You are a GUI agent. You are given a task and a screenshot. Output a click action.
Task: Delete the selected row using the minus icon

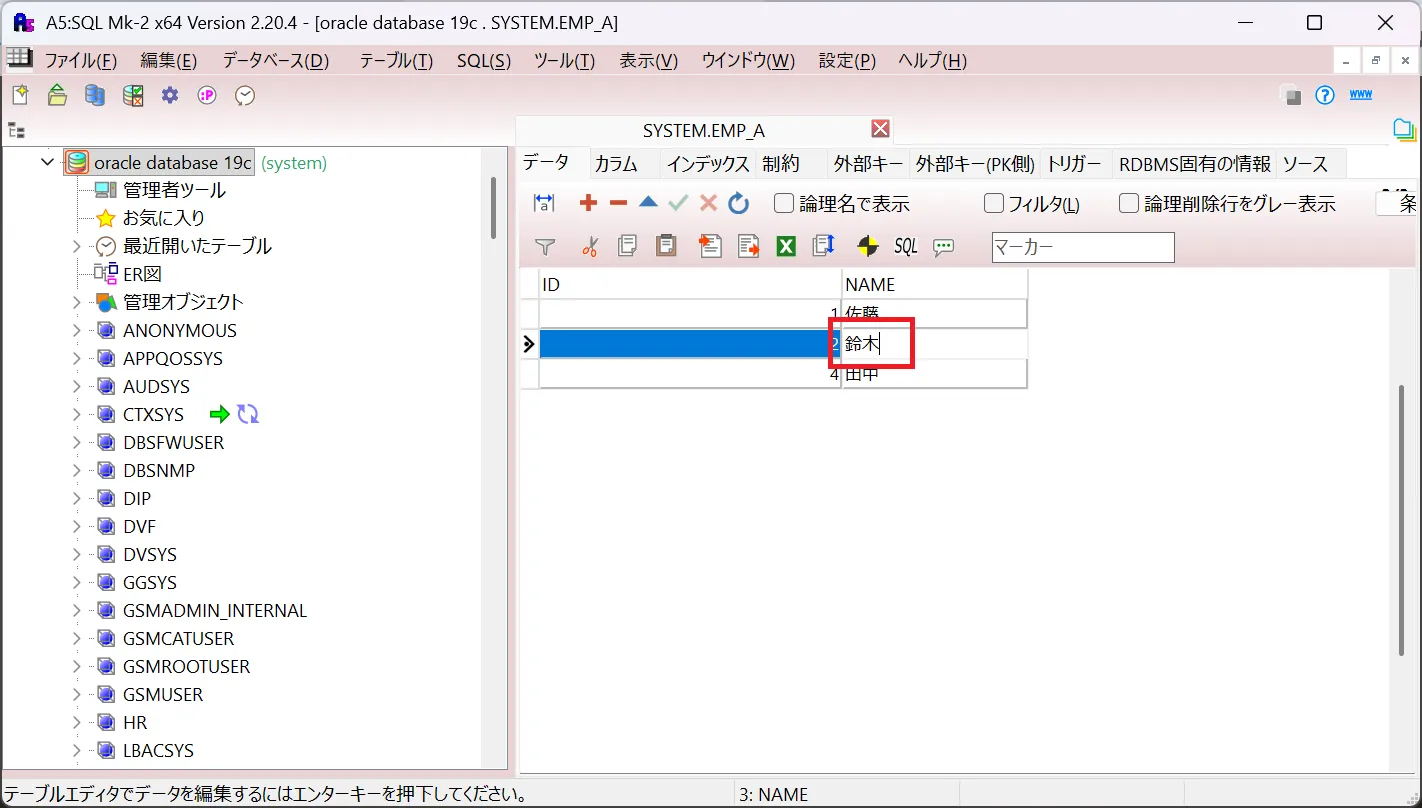[618, 202]
